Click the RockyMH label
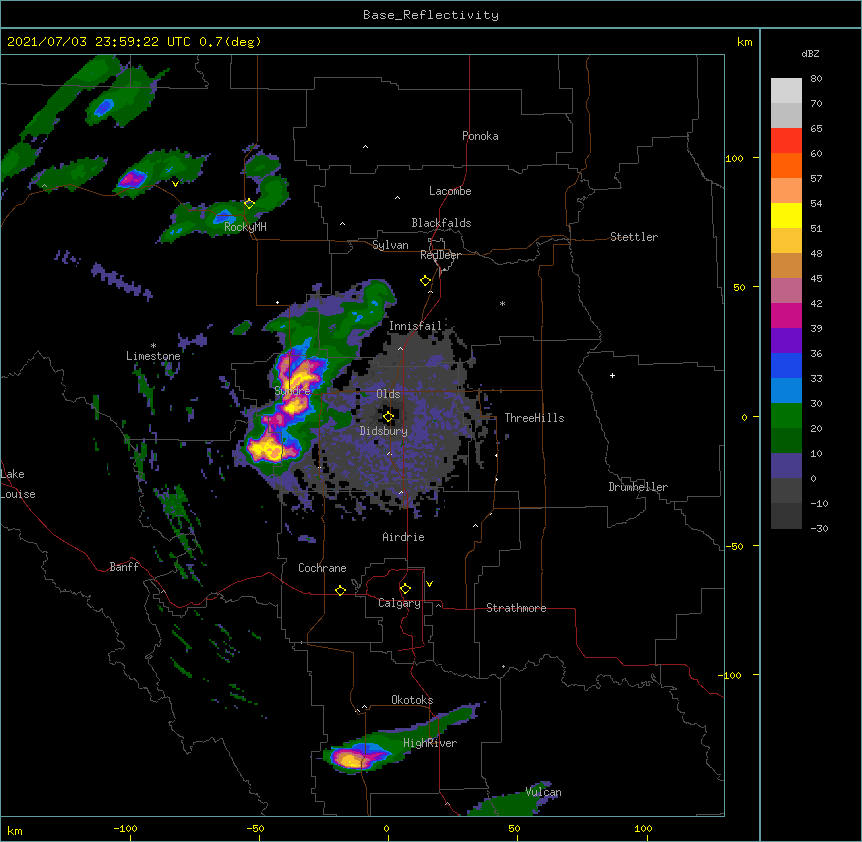 (x=245, y=227)
